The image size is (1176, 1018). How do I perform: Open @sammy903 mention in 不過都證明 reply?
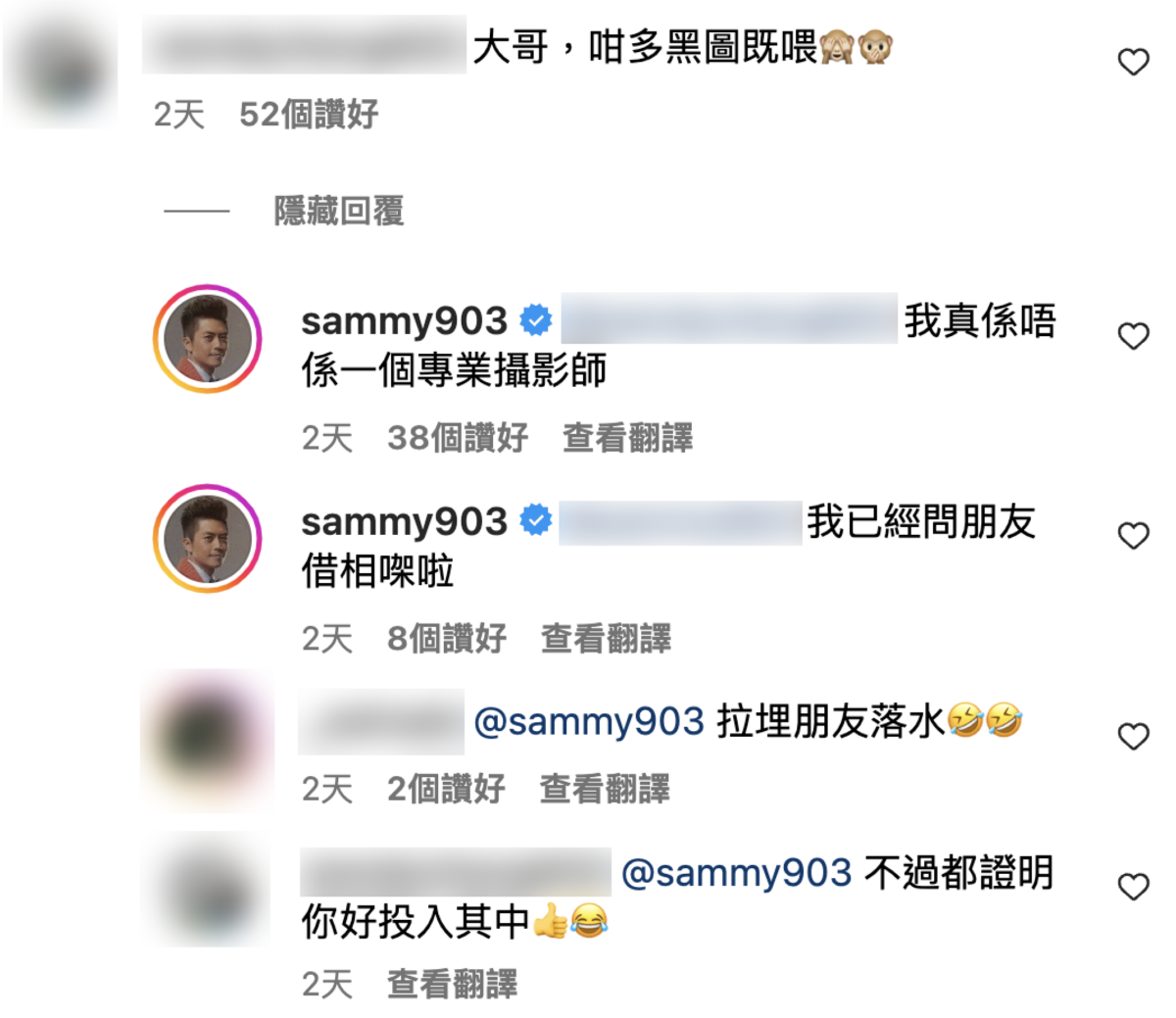pos(737,872)
